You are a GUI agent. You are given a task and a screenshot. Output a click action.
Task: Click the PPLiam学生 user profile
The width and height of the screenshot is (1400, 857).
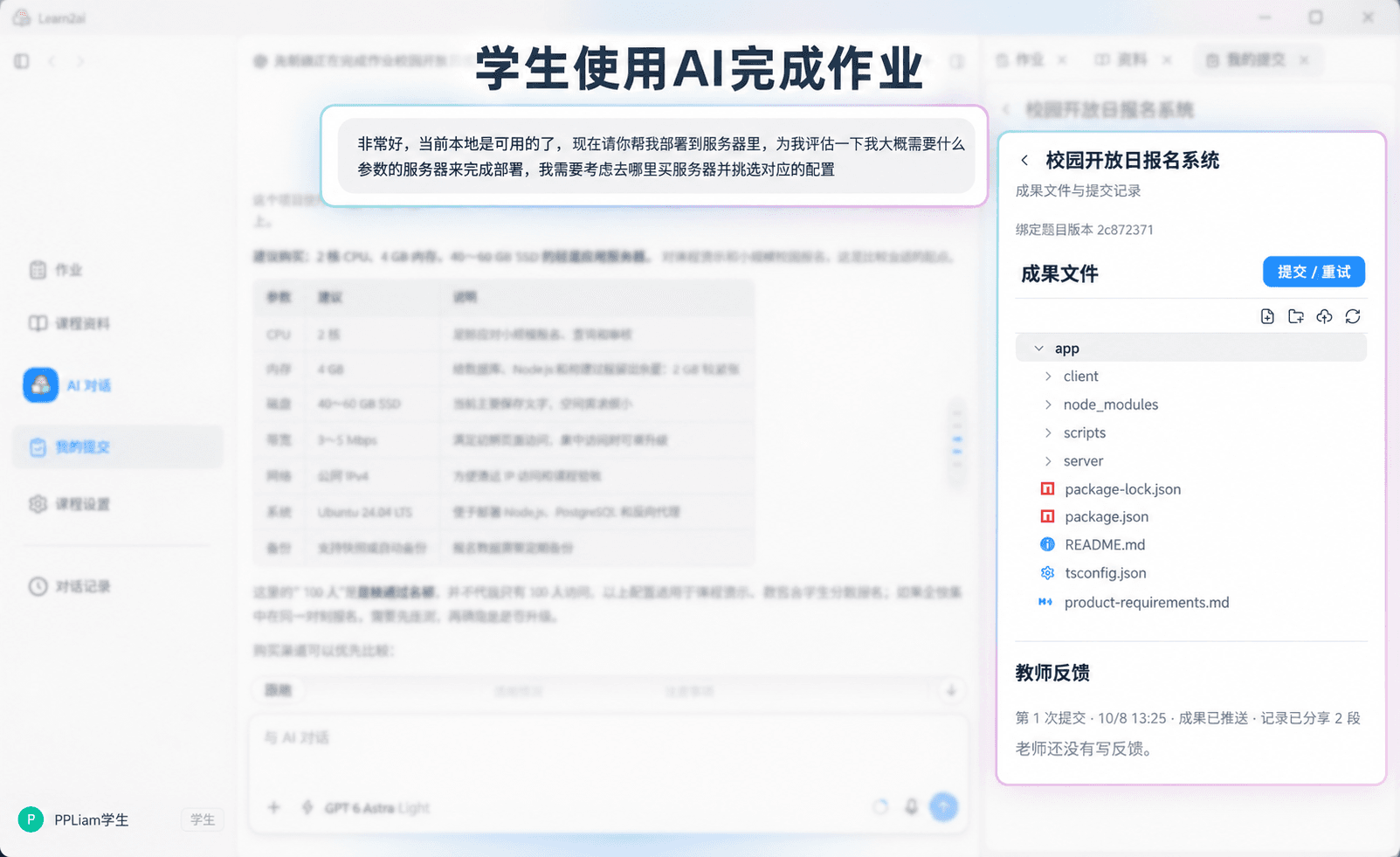click(74, 819)
